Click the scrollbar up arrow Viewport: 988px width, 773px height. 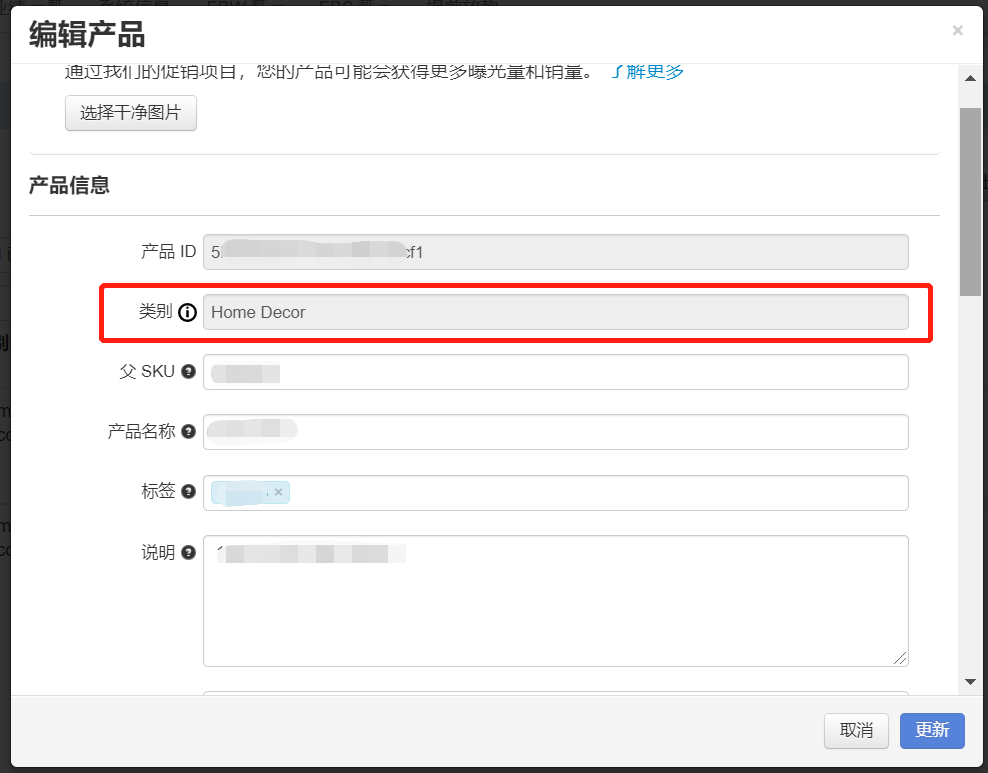click(971, 78)
